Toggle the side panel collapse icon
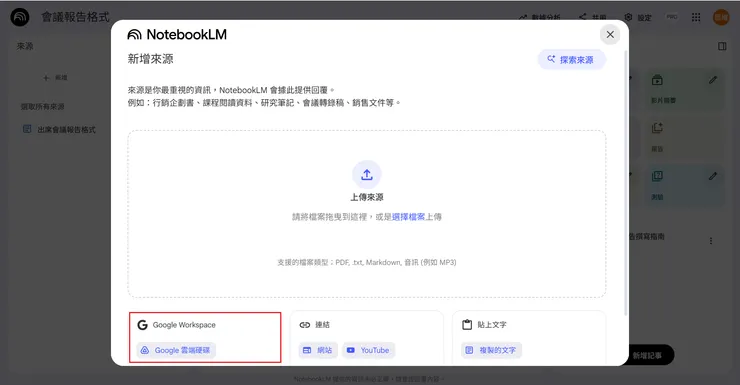The height and width of the screenshot is (385, 740). [x=722, y=46]
